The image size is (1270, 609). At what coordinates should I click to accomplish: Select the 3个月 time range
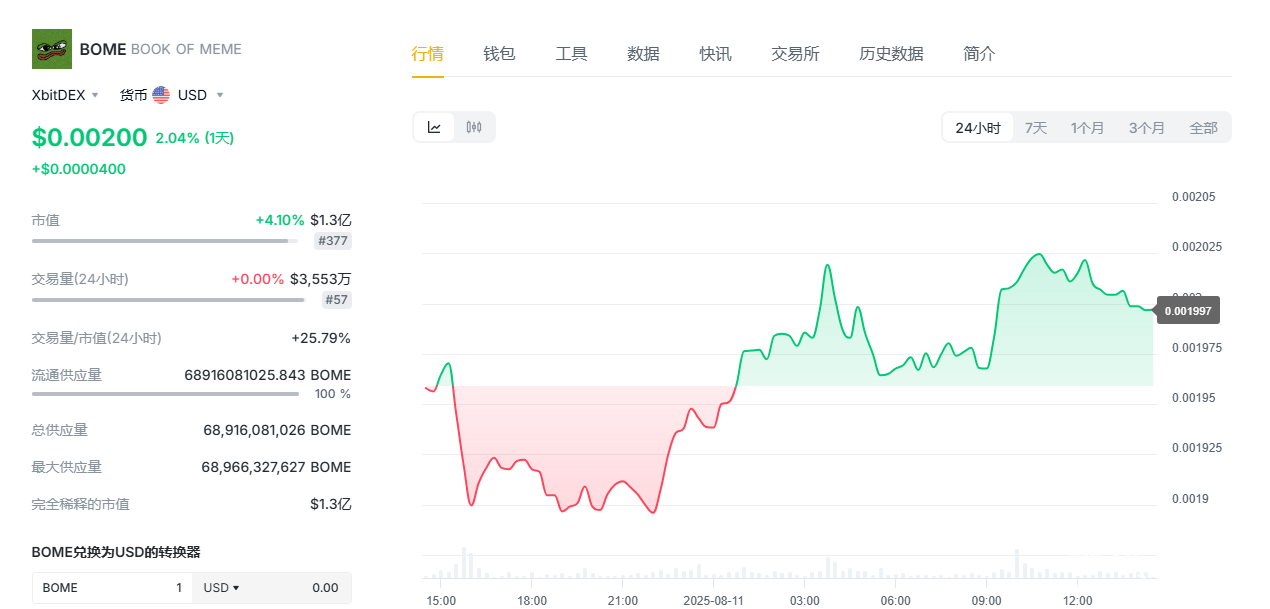click(1146, 128)
